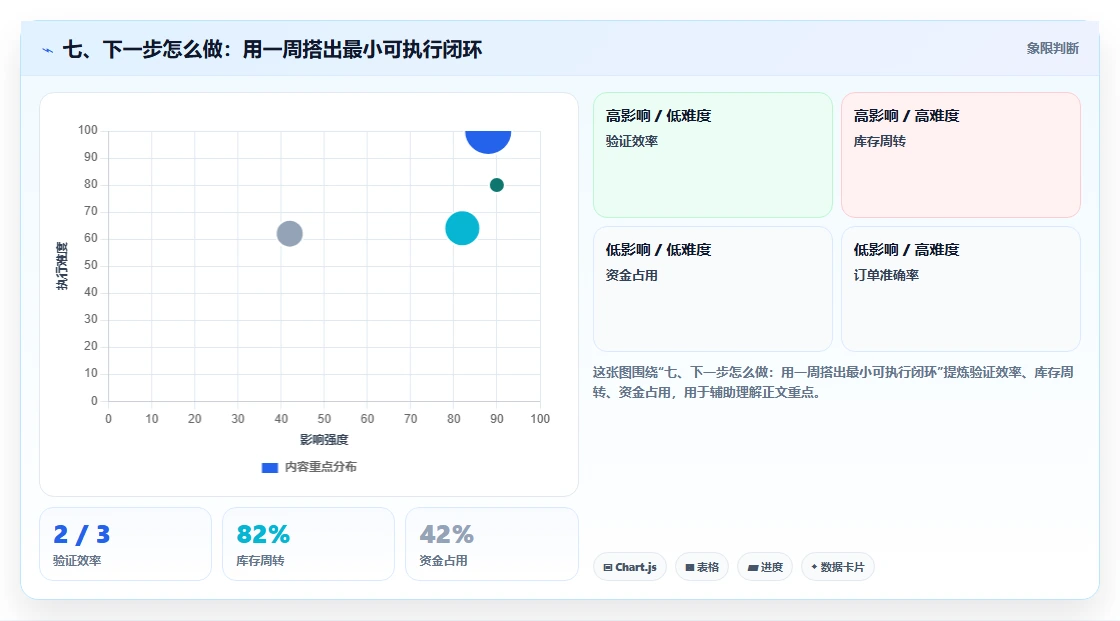Viewport: 1120px width, 621px height.
Task: Open the 高影响 / 低难度 quadrant card
Action: (712, 154)
